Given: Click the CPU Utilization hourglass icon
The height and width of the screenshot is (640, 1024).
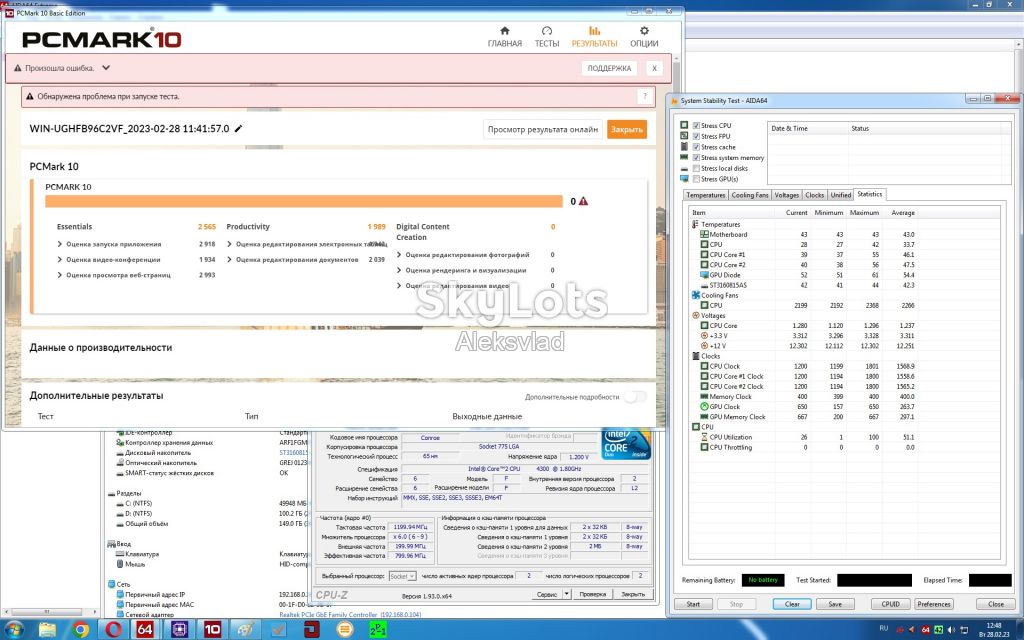Looking at the screenshot, I should [x=704, y=437].
